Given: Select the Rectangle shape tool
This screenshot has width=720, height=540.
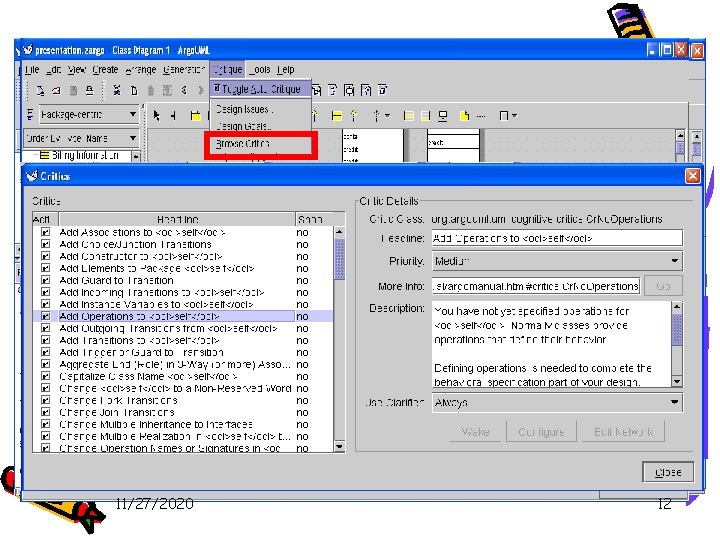Looking at the screenshot, I should point(504,116).
